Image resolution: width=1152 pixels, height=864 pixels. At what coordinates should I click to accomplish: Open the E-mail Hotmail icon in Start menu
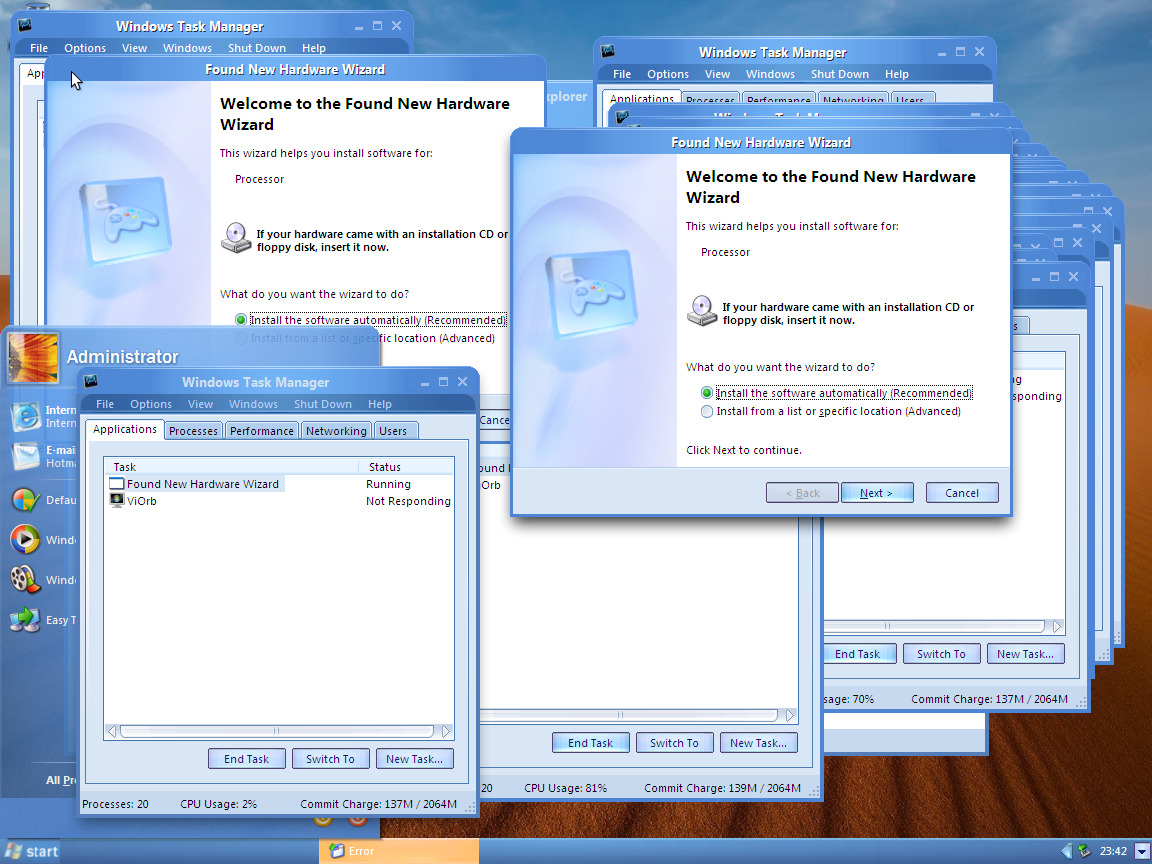click(25, 456)
